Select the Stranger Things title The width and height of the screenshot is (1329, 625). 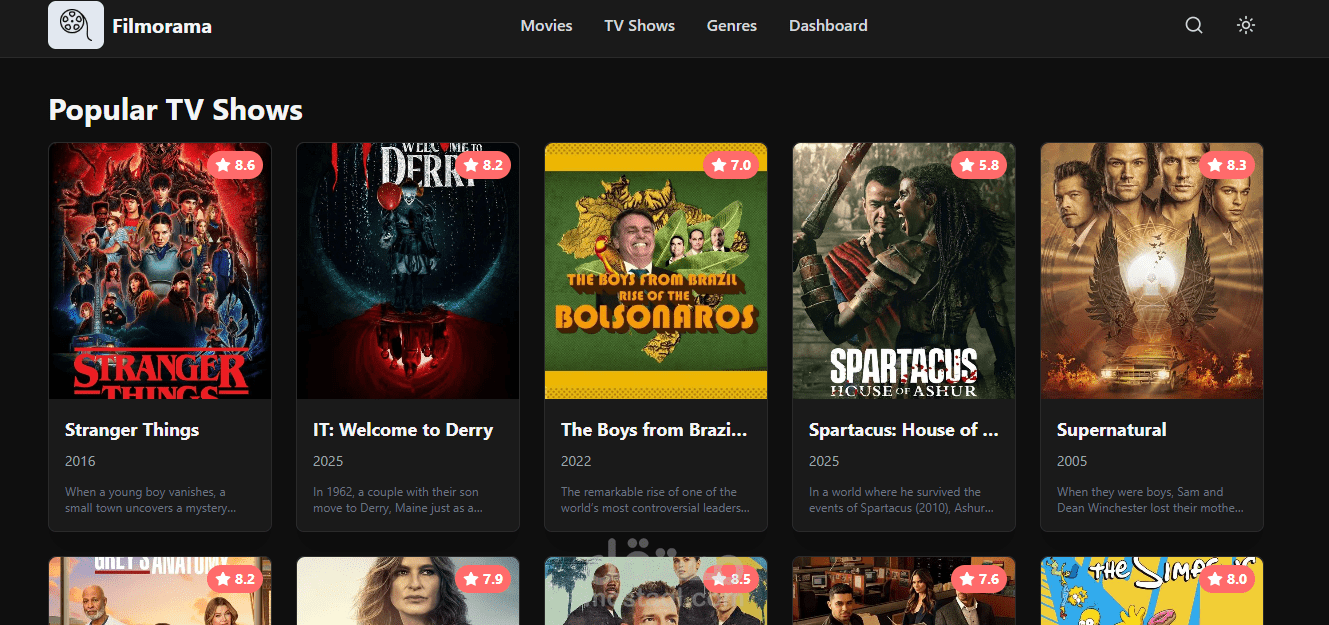point(132,430)
